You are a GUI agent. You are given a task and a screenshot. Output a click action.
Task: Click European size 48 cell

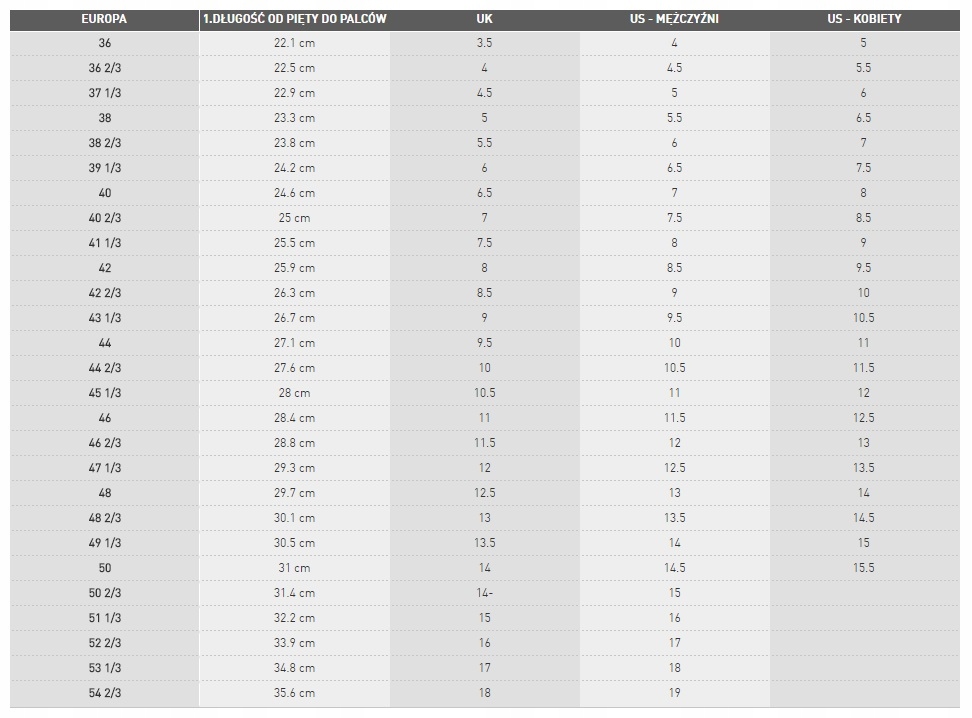click(105, 493)
